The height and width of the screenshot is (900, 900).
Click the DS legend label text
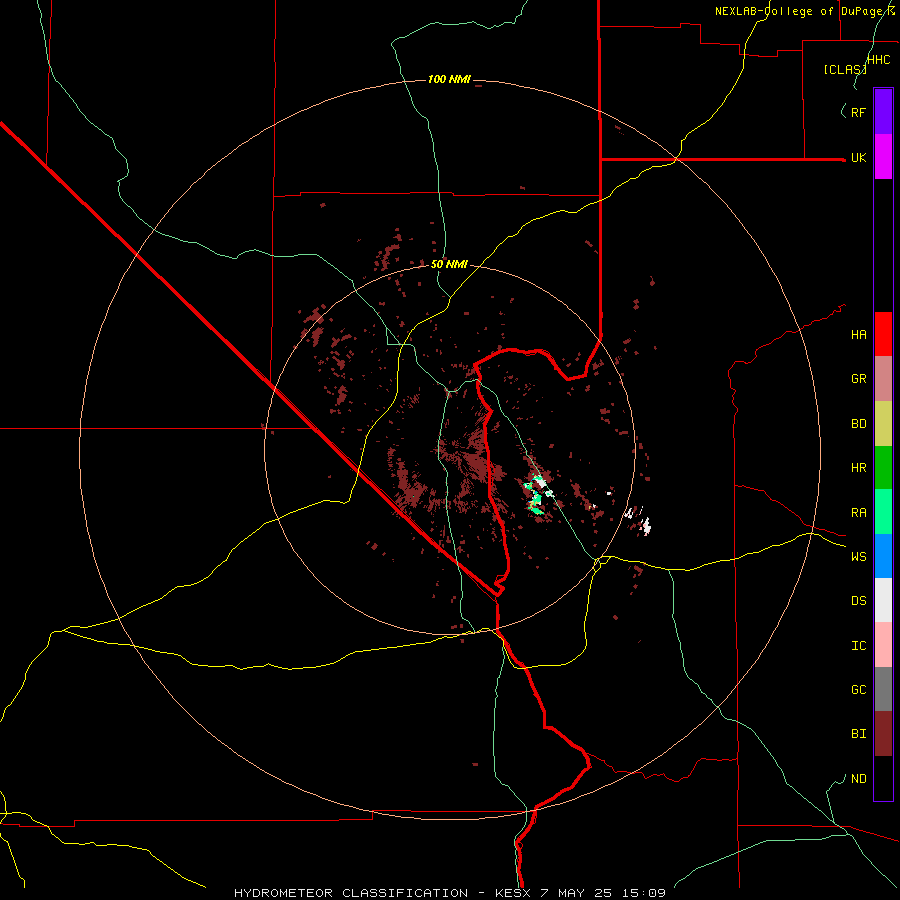point(858,601)
